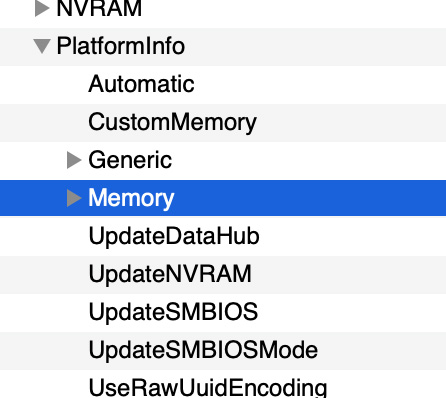The image size is (446, 398).
Task: Click blank space right of CustomMemory
Action: coord(351,123)
